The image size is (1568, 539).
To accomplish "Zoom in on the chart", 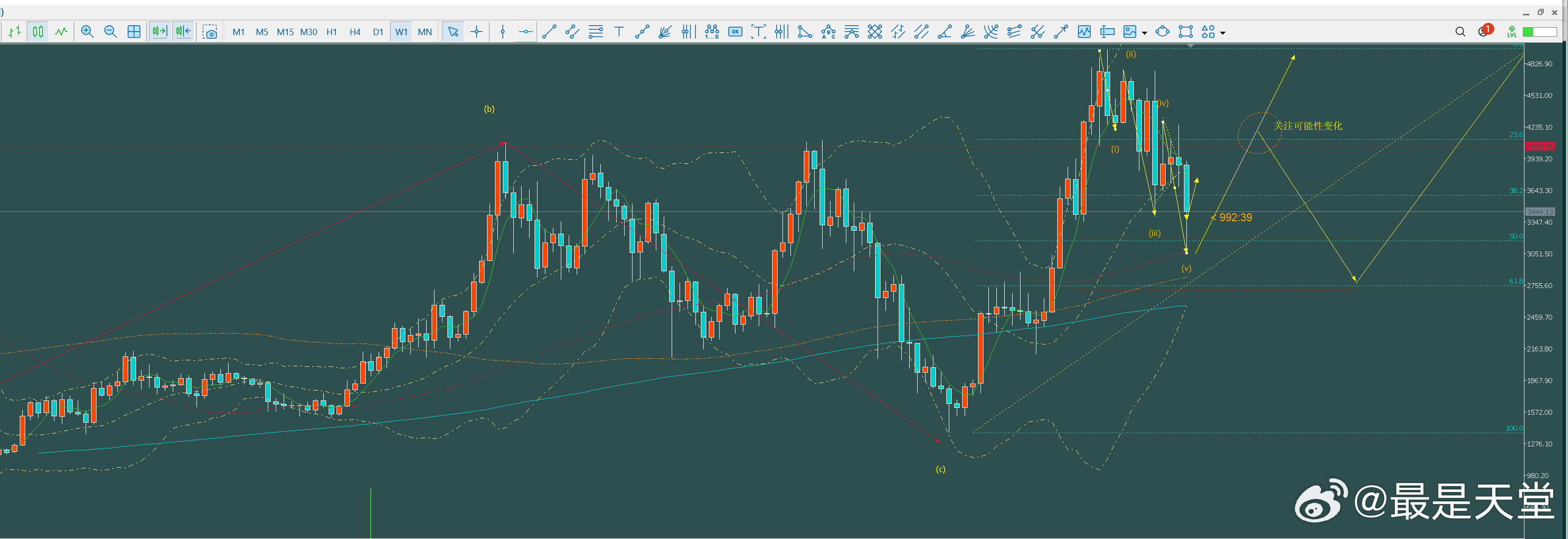I will point(87,32).
